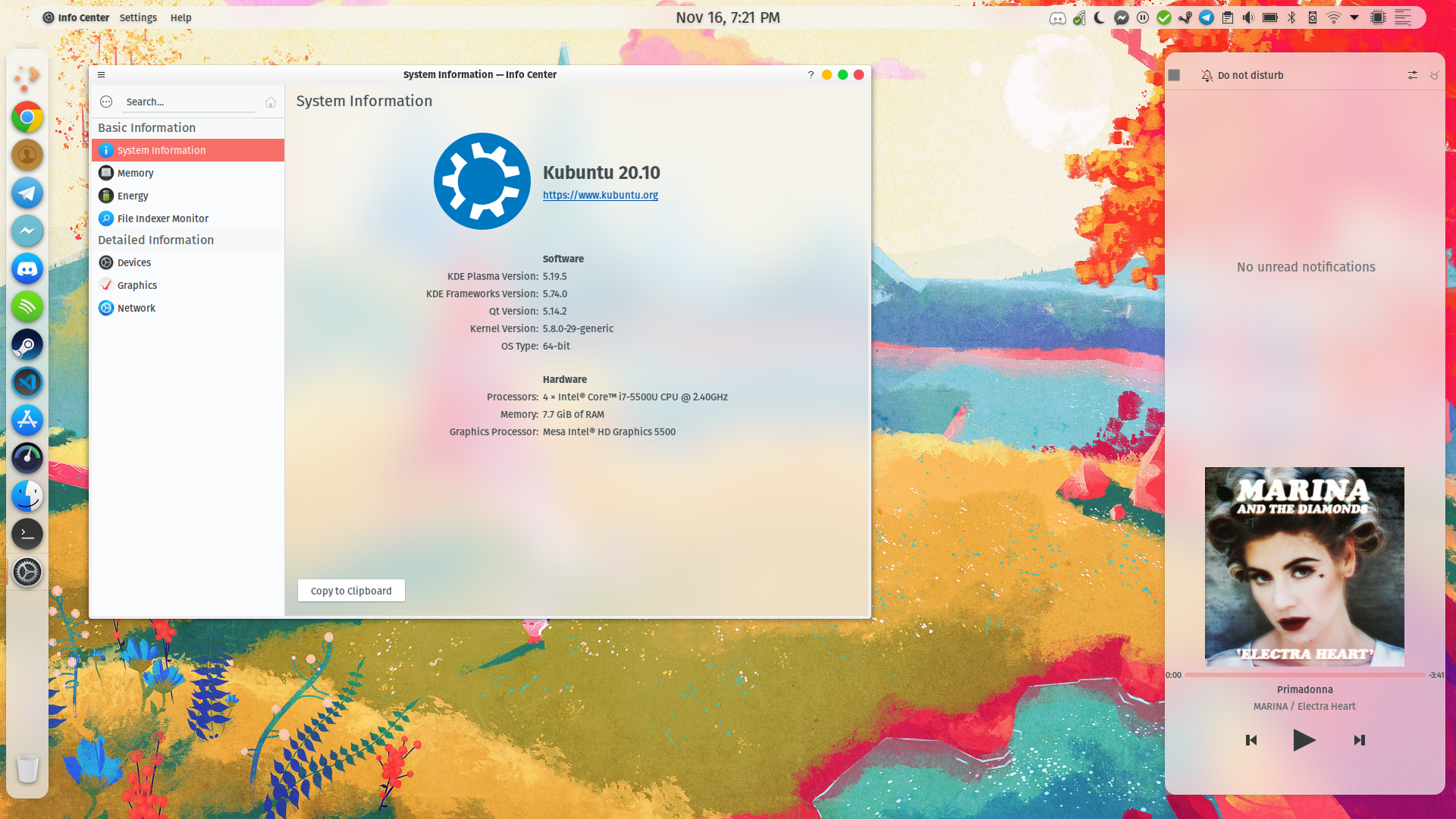Viewport: 1456px width, 819px height.
Task: Open KDE Connect phone tray icon
Action: [x=1313, y=17]
